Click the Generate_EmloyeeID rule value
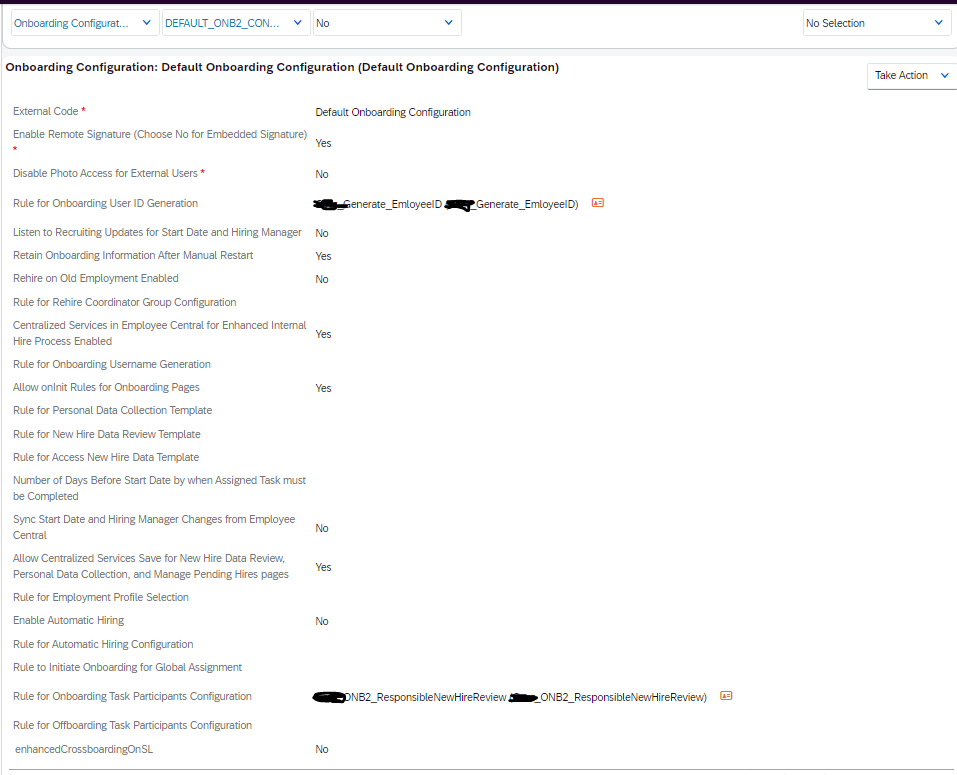The image size is (957, 775). point(446,204)
